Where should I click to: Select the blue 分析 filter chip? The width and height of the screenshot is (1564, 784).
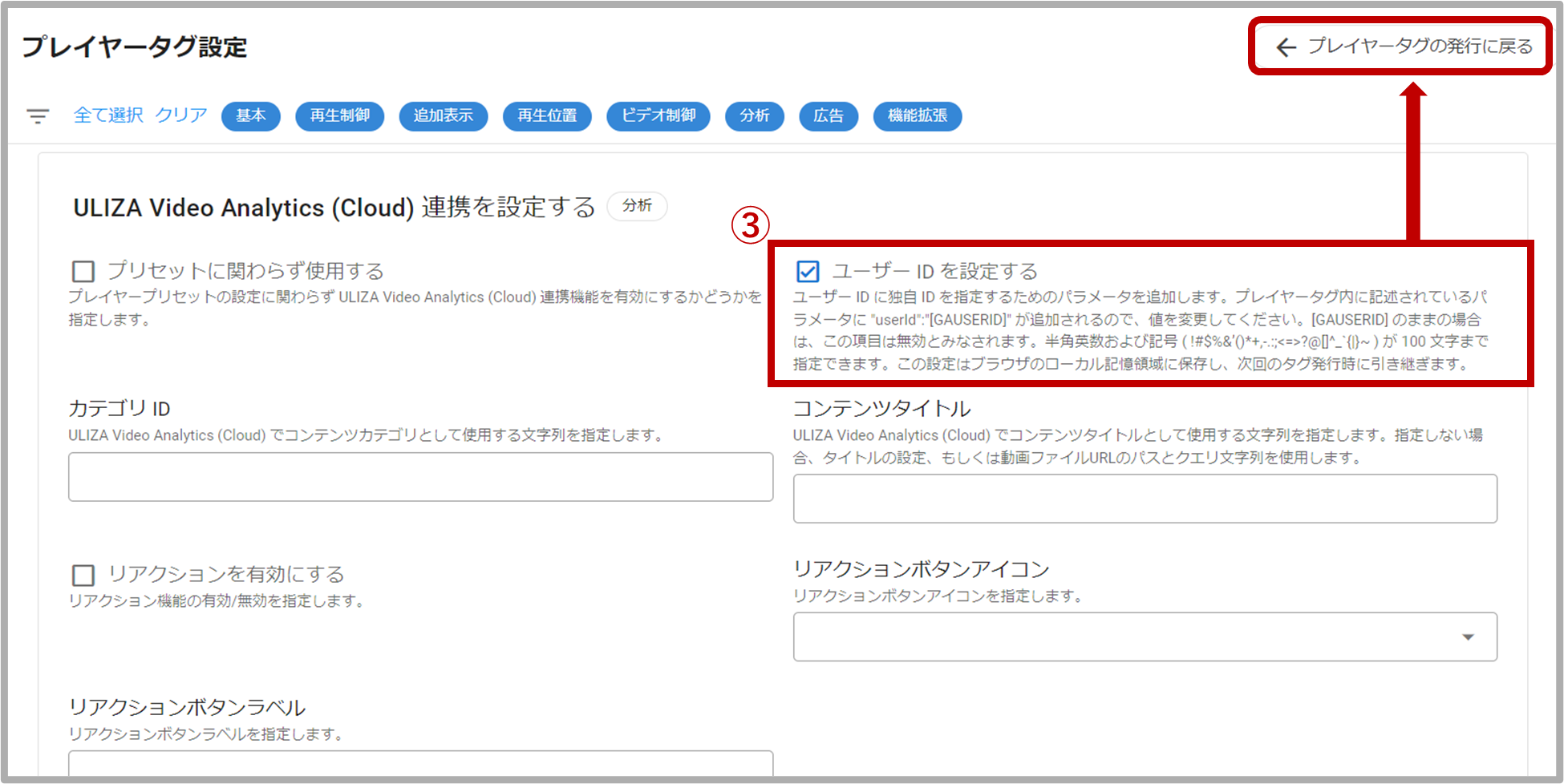755,116
